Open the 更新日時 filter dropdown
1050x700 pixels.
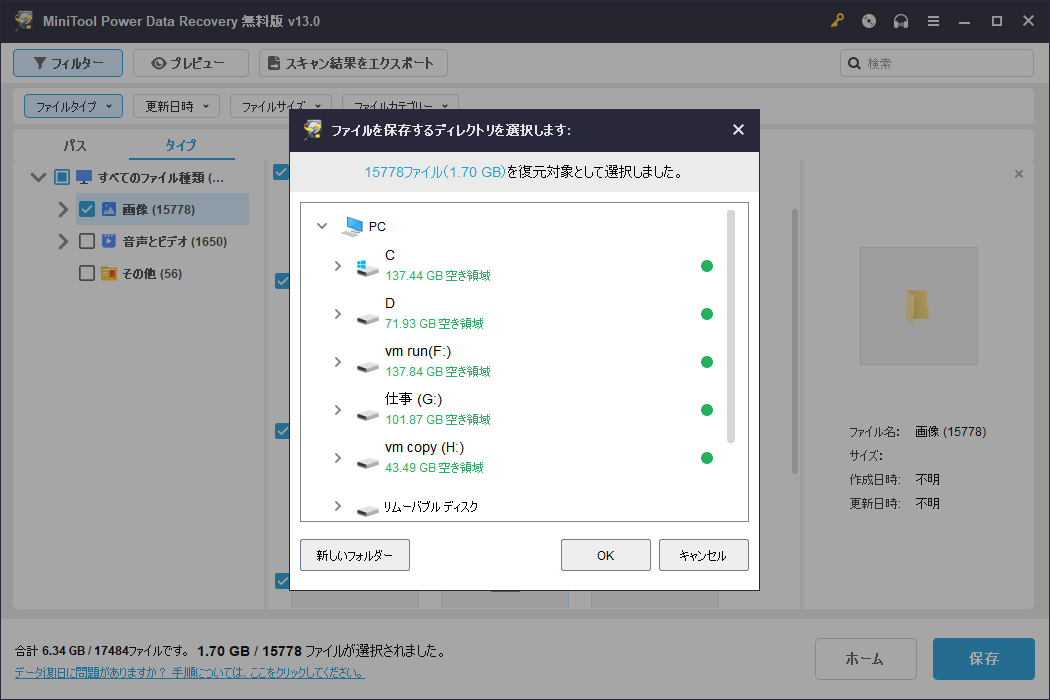click(x=176, y=106)
